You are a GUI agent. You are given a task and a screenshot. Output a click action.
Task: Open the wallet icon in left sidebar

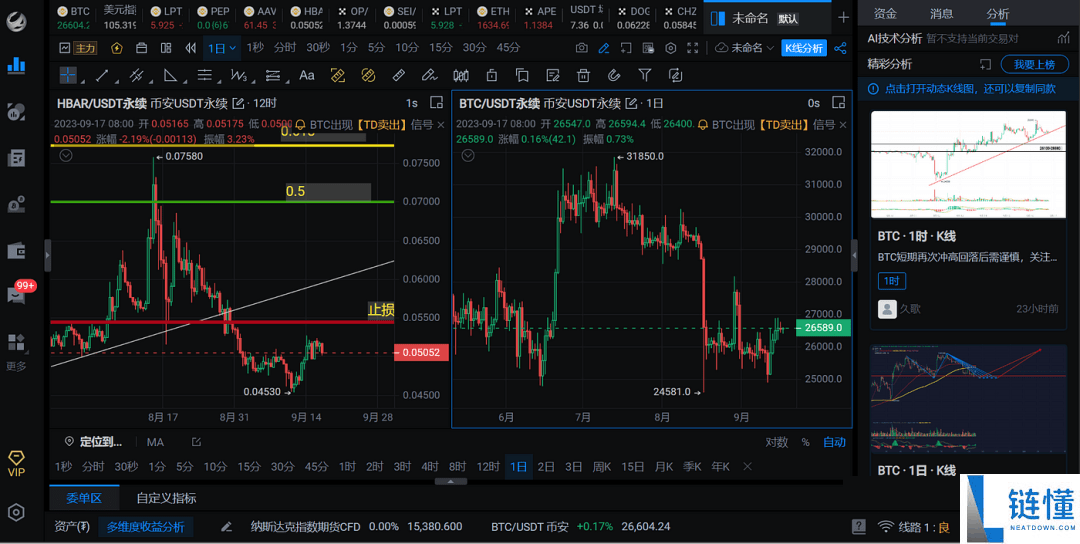click(x=16, y=251)
